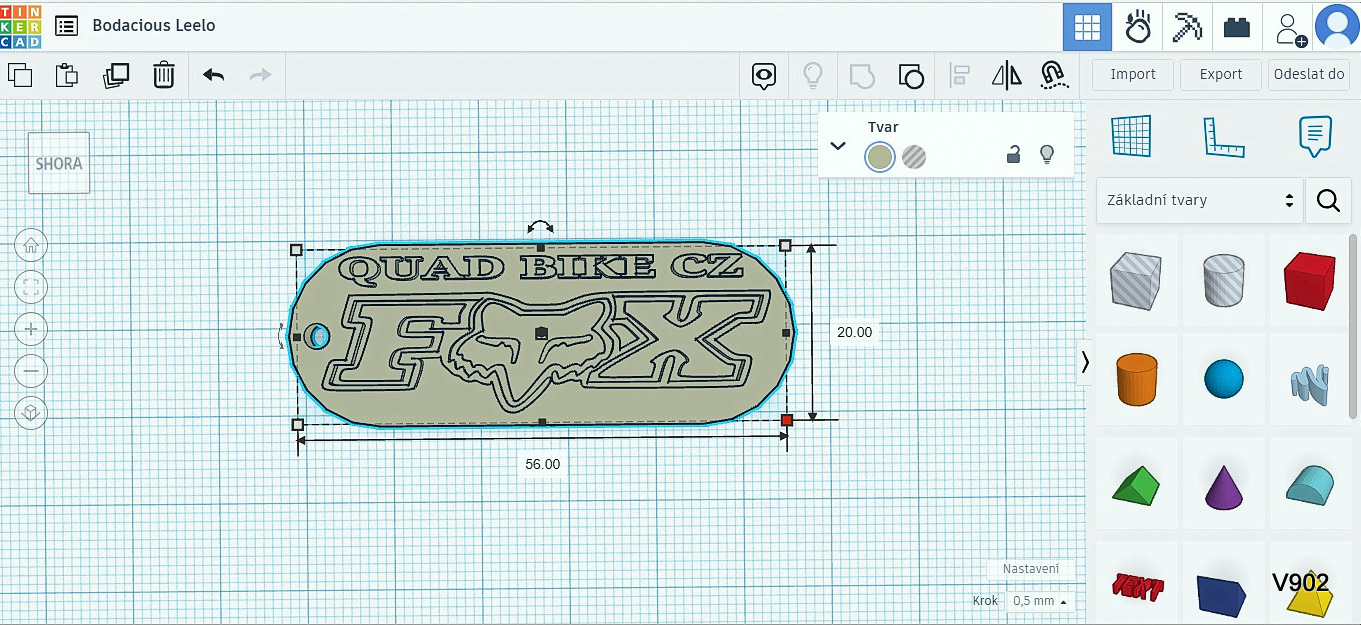
Task: Switch to the Bricks view
Action: 1237,27
